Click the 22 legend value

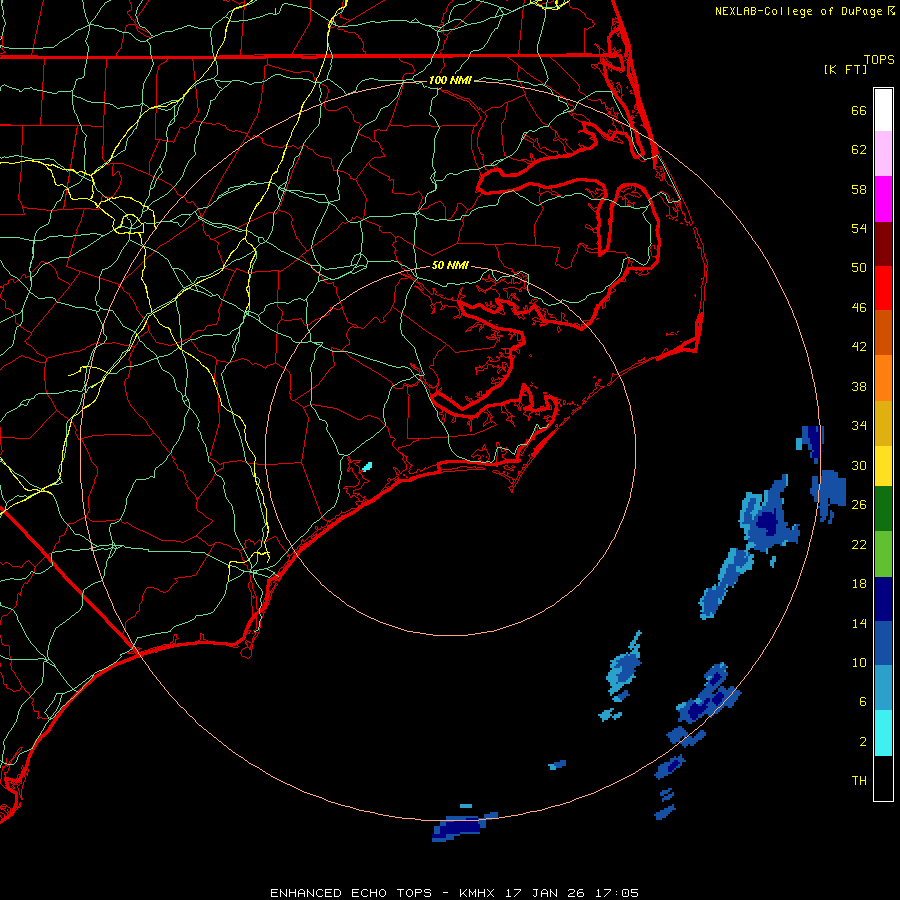click(x=859, y=544)
